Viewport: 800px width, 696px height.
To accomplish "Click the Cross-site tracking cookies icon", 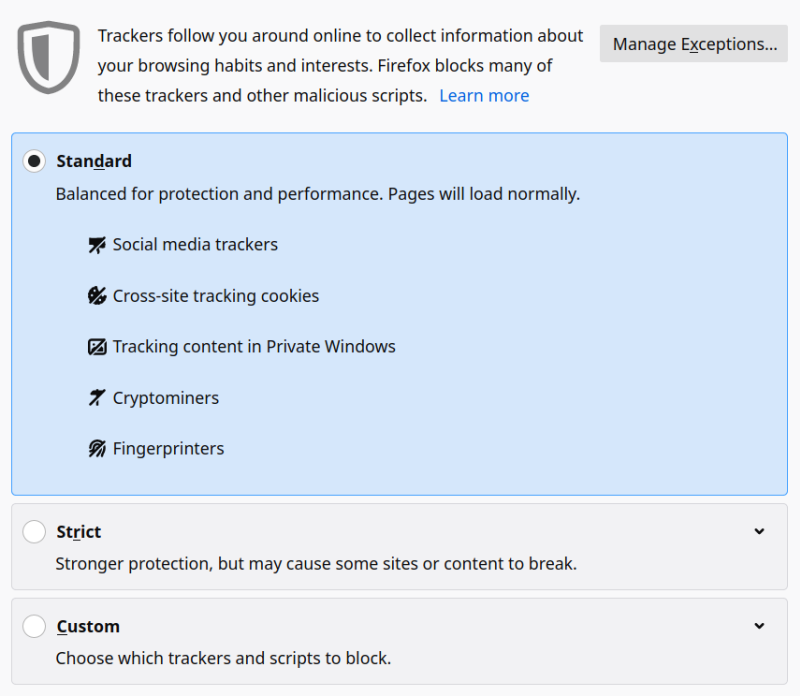I will 97,295.
